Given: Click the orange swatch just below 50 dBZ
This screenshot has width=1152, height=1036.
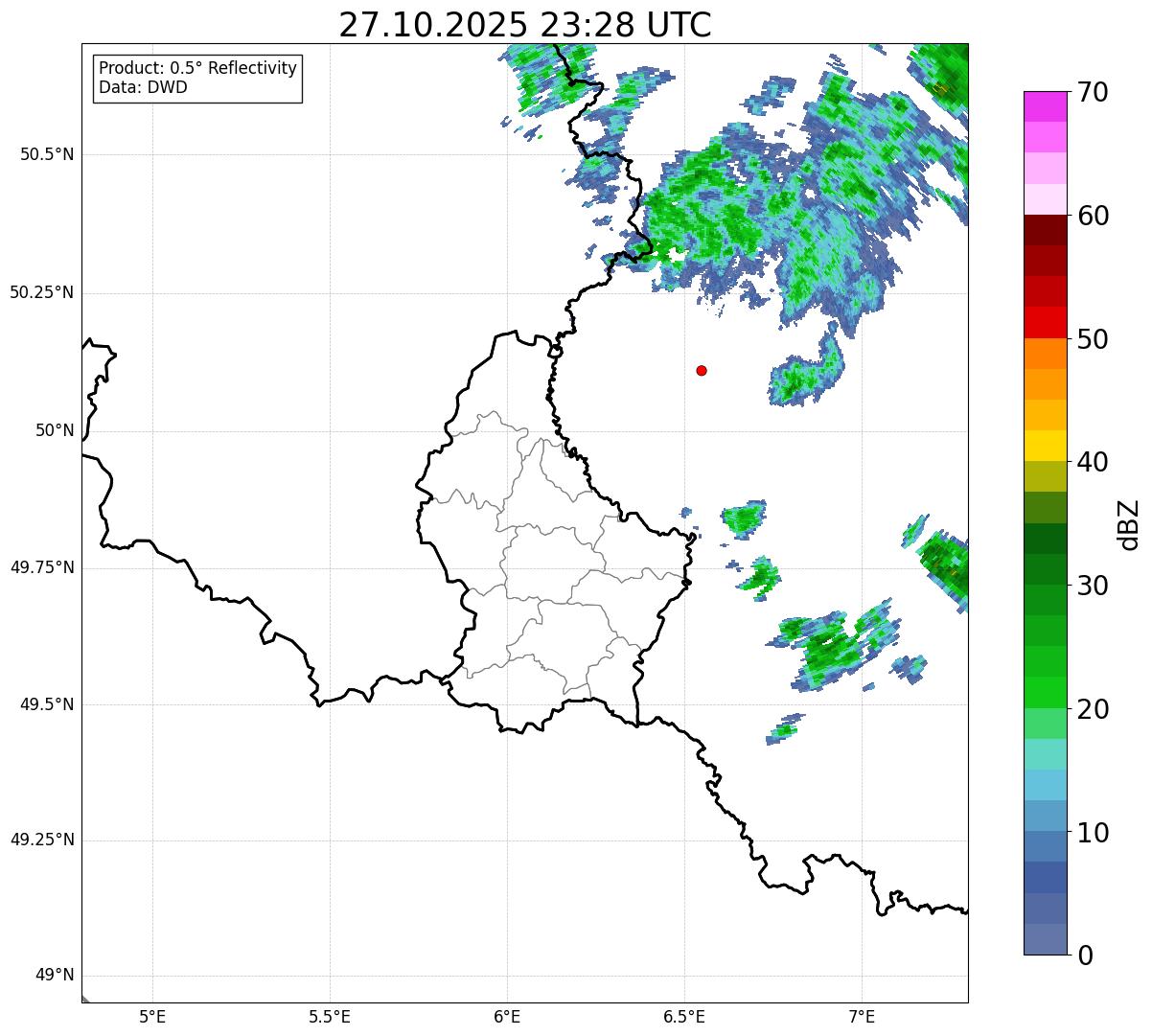Looking at the screenshot, I should point(1046,354).
